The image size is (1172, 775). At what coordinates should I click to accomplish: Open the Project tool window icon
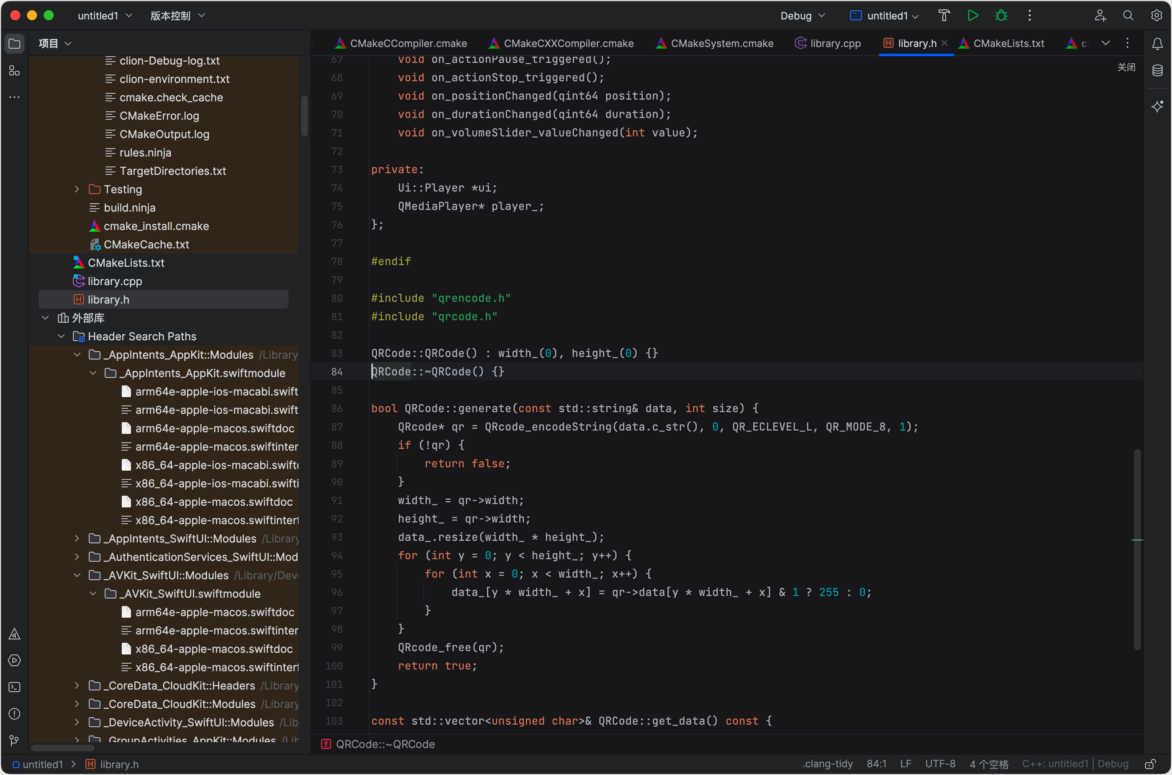pyautogui.click(x=14, y=44)
